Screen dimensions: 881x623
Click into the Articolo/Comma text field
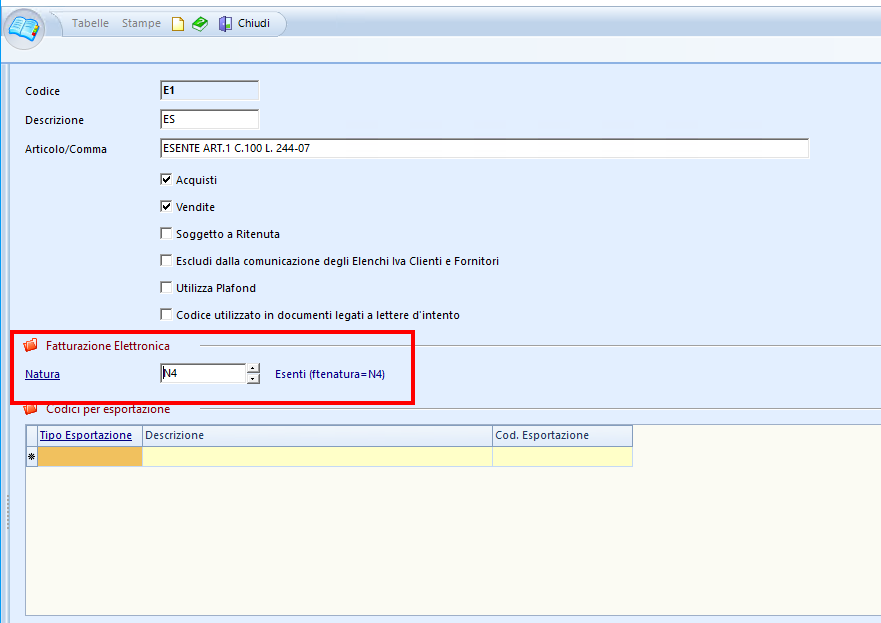pos(483,149)
